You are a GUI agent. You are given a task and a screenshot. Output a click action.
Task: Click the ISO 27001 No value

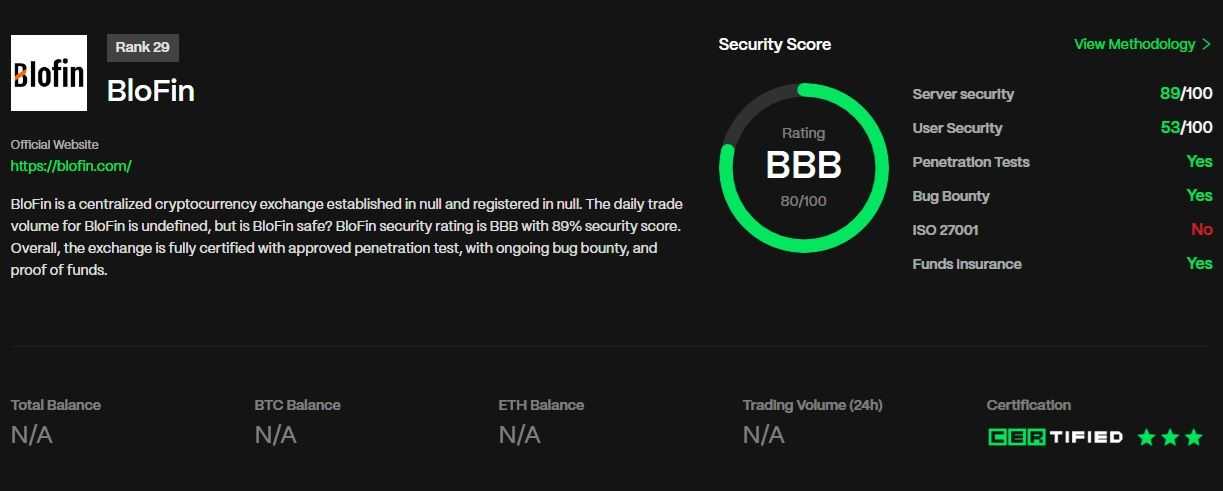pos(1202,230)
